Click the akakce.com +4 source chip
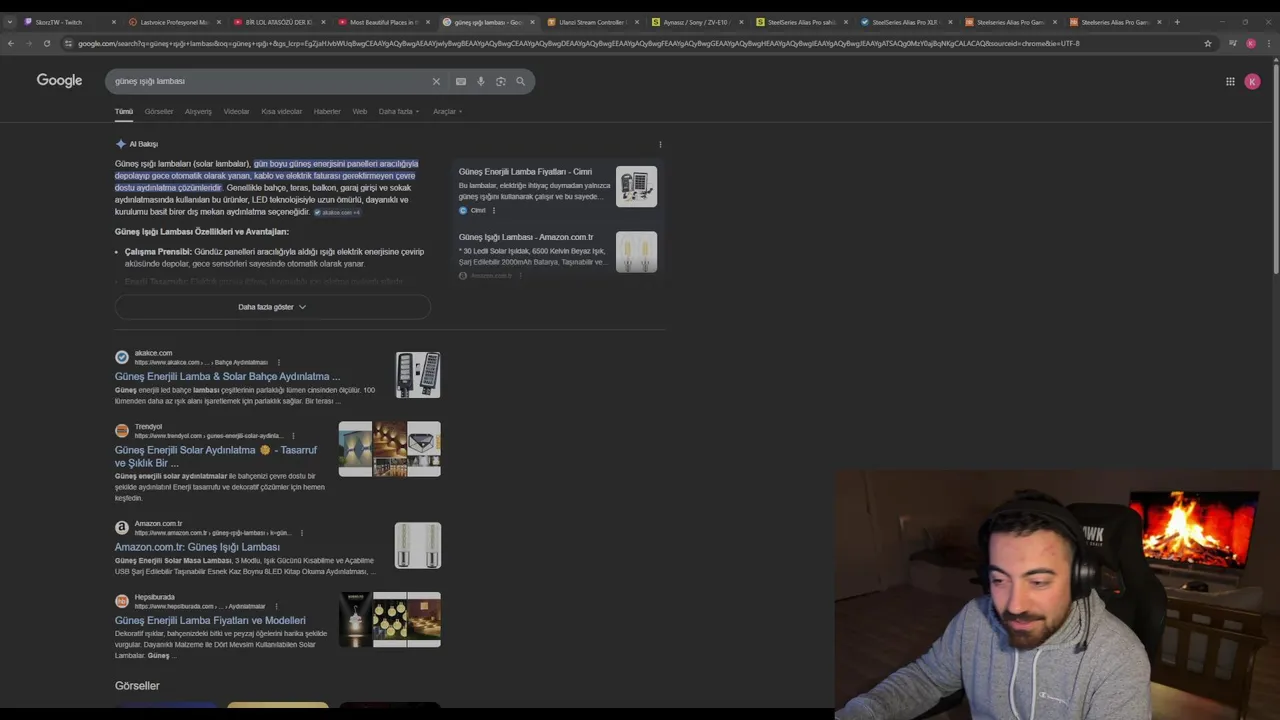 pos(337,212)
